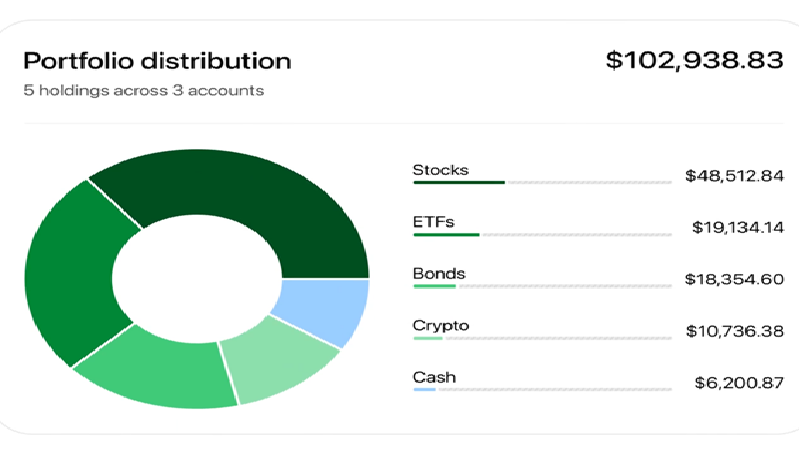
Task: Click '5 holdings across 3 accounts' subtitle
Action: click(144, 90)
